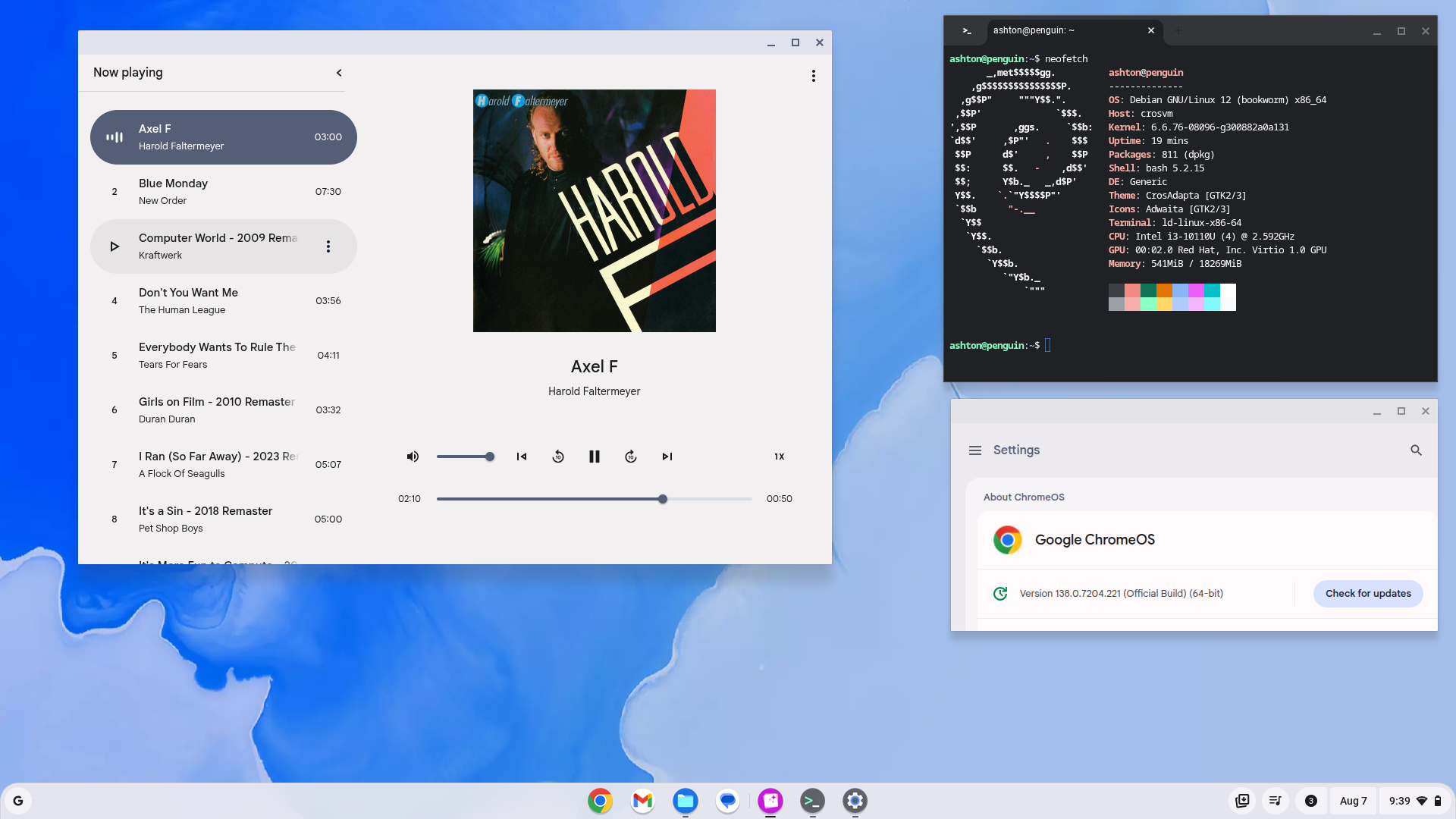Open Chrome from the shelf

(x=600, y=801)
